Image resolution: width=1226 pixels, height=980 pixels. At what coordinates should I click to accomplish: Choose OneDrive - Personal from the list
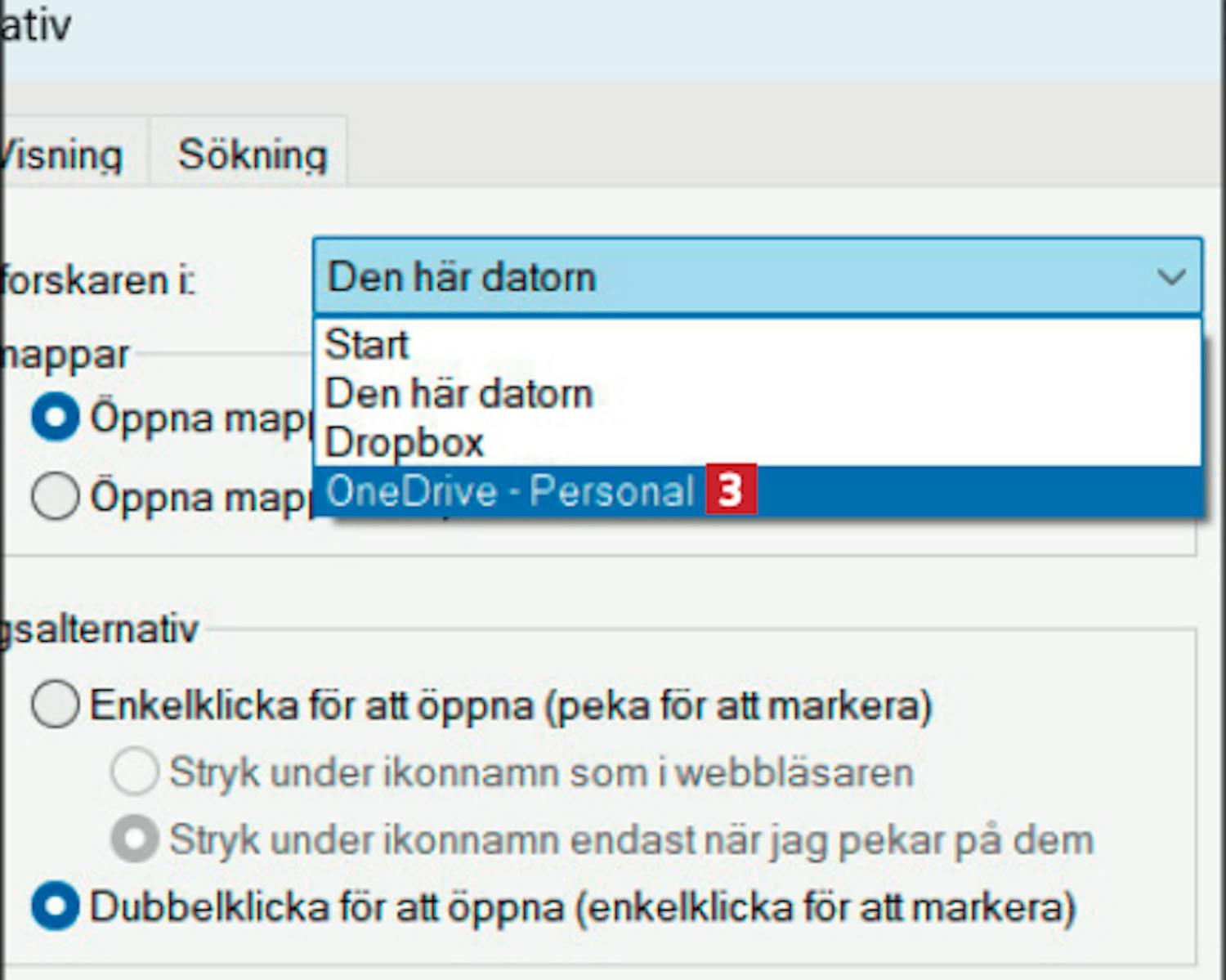coord(510,492)
